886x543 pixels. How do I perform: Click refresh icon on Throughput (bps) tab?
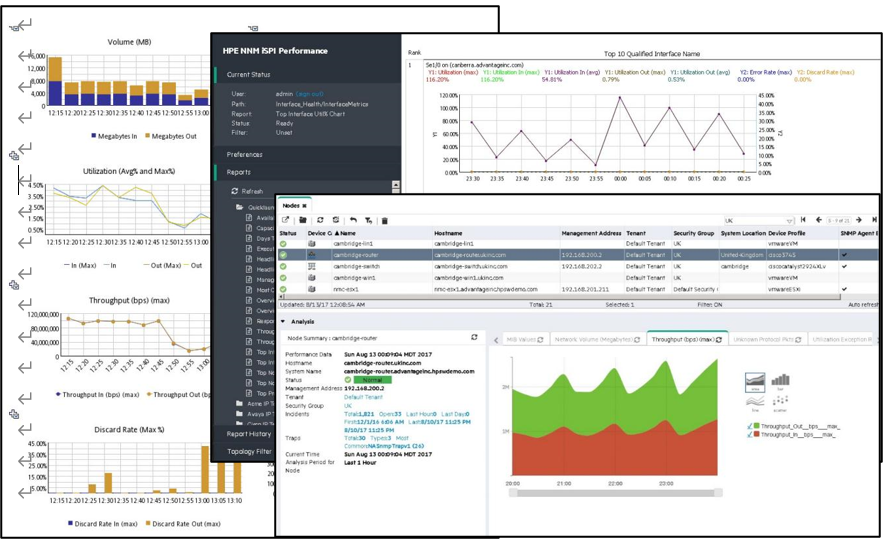[x=719, y=340]
